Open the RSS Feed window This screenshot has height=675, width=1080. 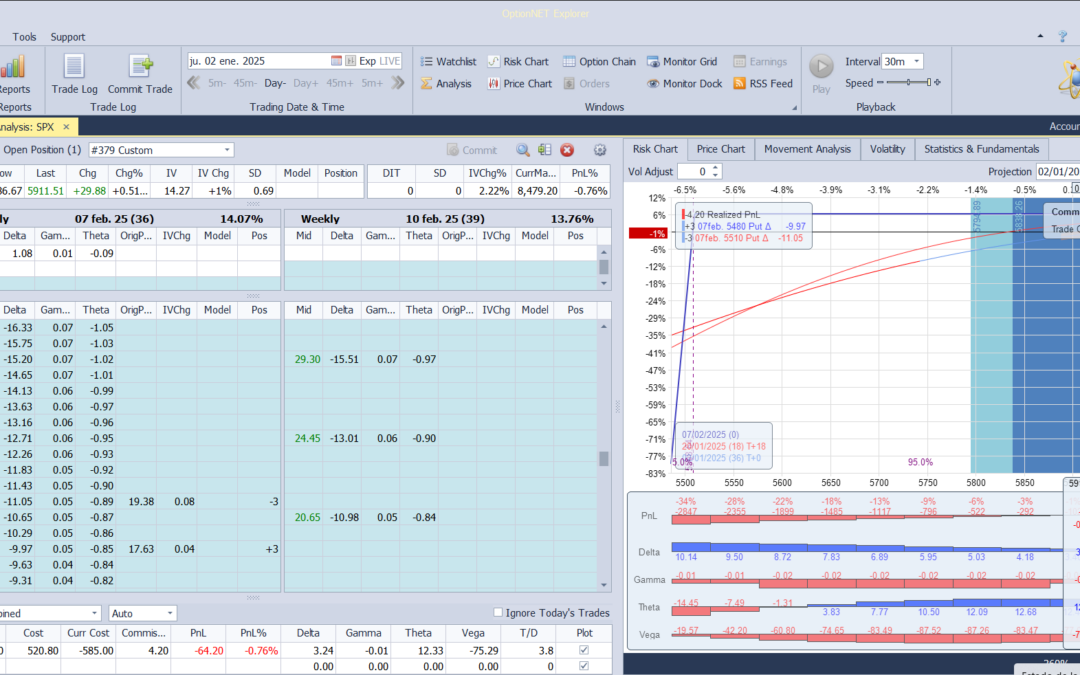pyautogui.click(x=762, y=84)
